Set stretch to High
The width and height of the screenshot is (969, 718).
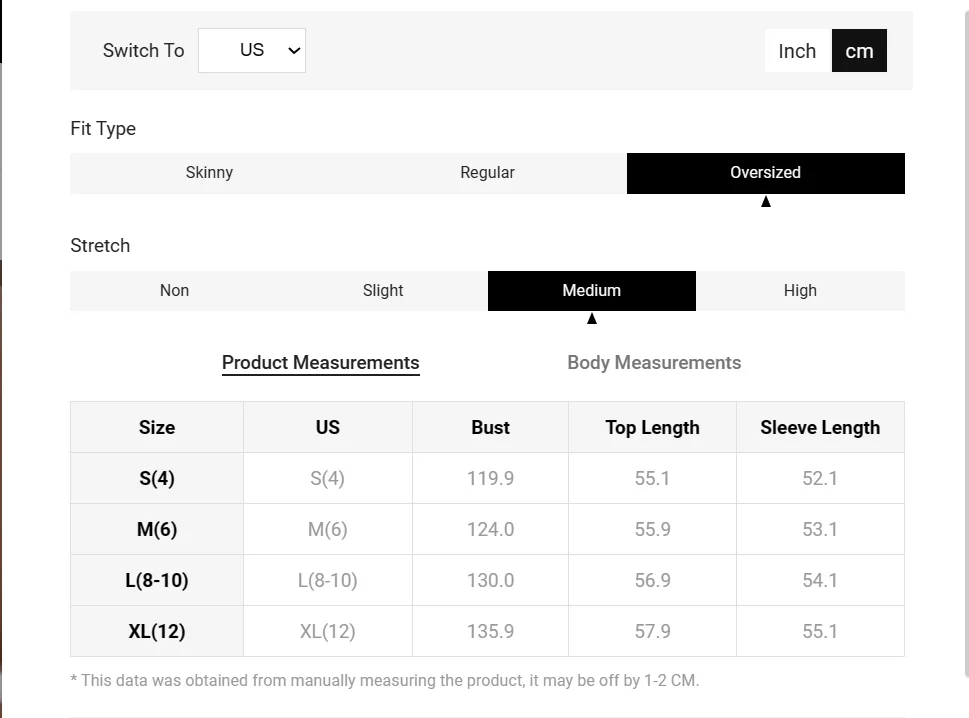[800, 291]
